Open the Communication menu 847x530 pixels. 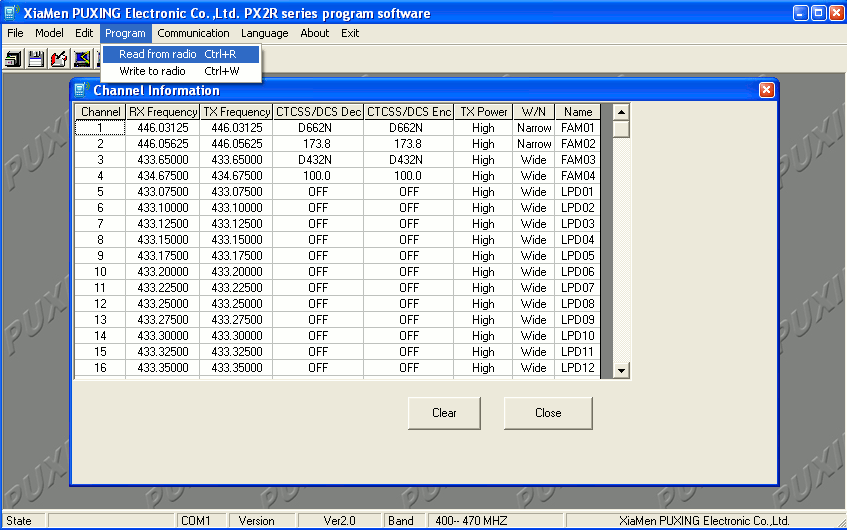(x=193, y=33)
